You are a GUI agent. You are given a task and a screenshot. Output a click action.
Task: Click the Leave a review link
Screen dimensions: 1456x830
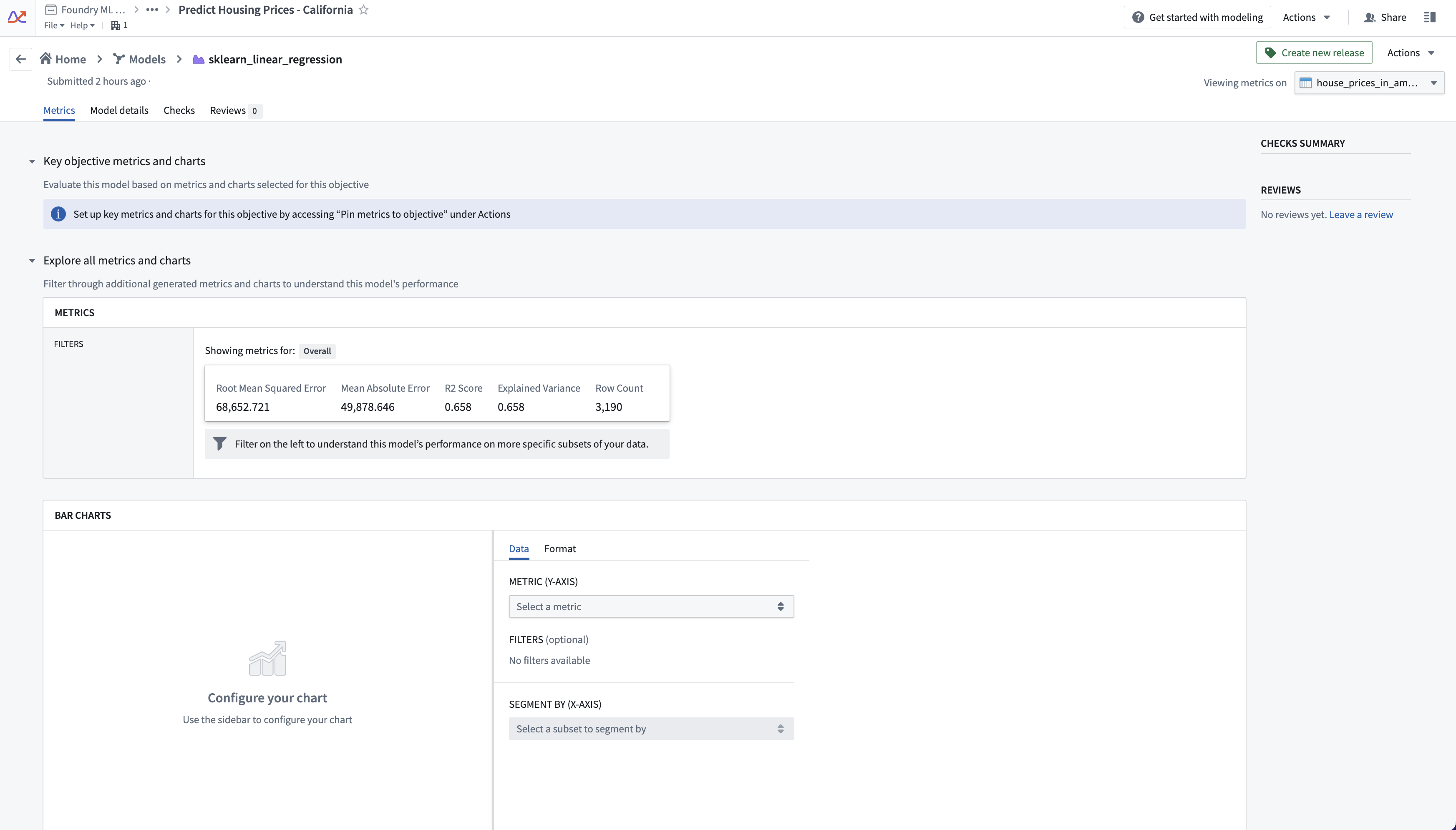point(1361,214)
